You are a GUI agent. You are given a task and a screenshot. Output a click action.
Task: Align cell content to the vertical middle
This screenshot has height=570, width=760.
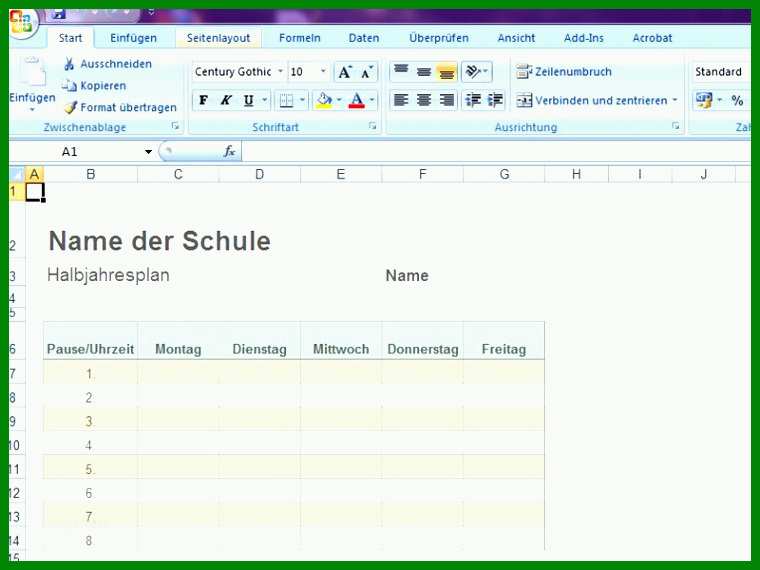click(424, 72)
